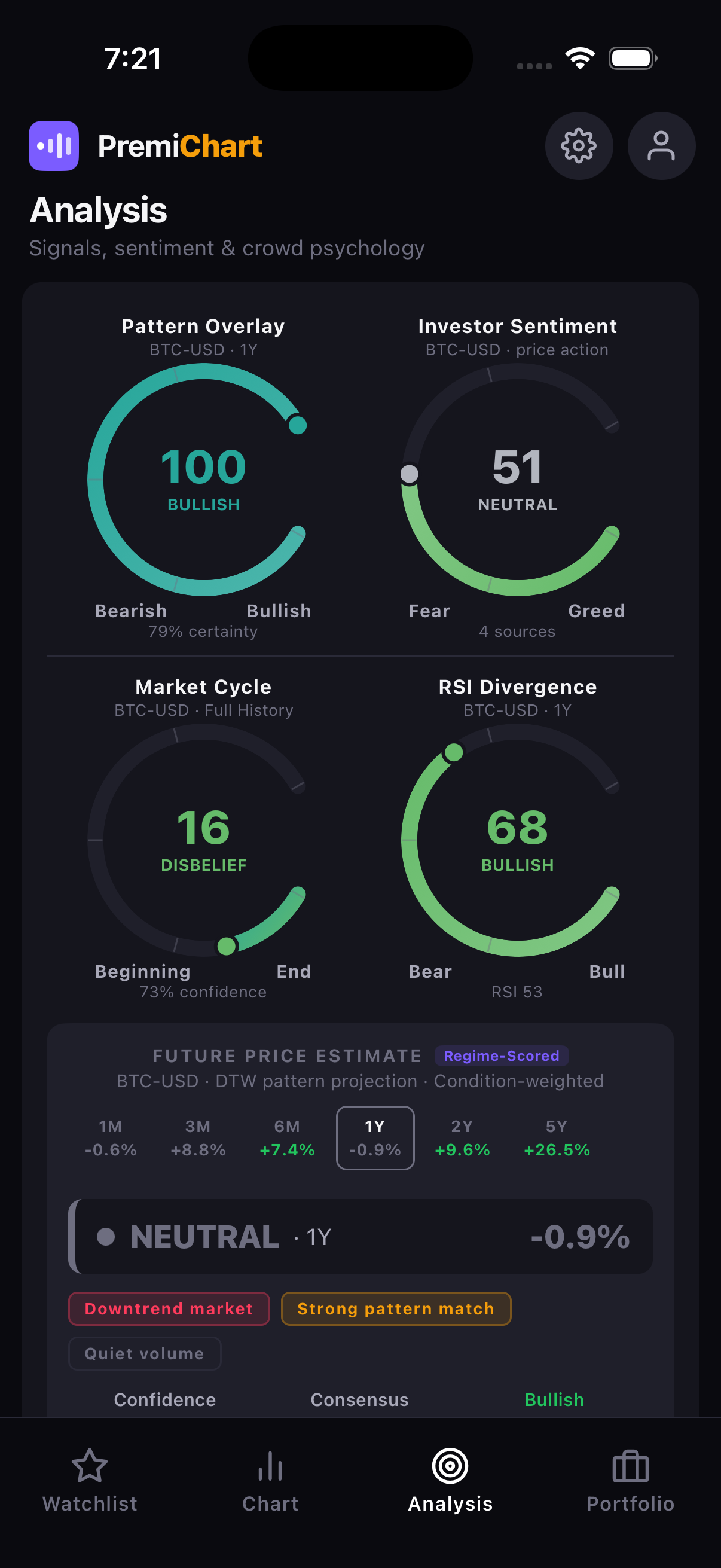Select the 6M forecast horizon
The height and width of the screenshot is (1568, 721).
[x=287, y=1137]
